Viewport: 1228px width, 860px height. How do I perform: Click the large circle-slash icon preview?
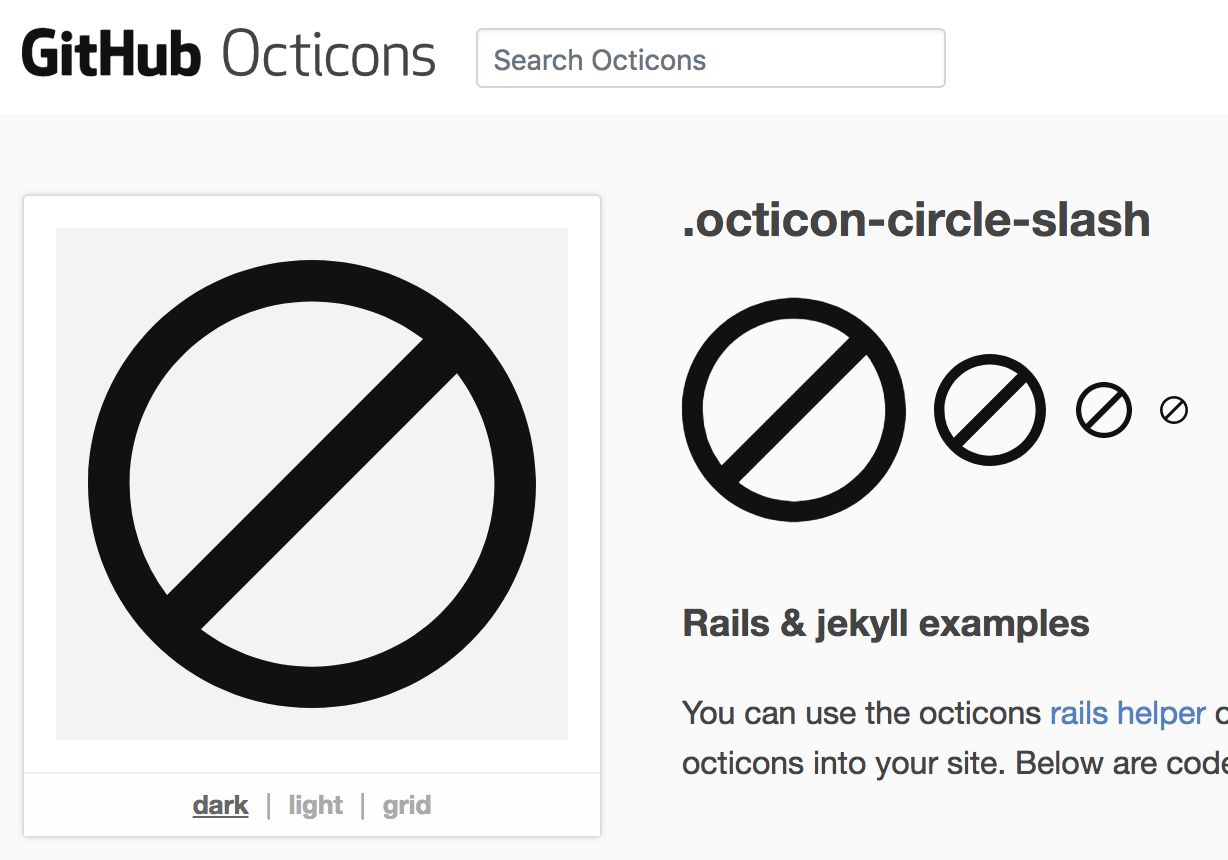312,484
